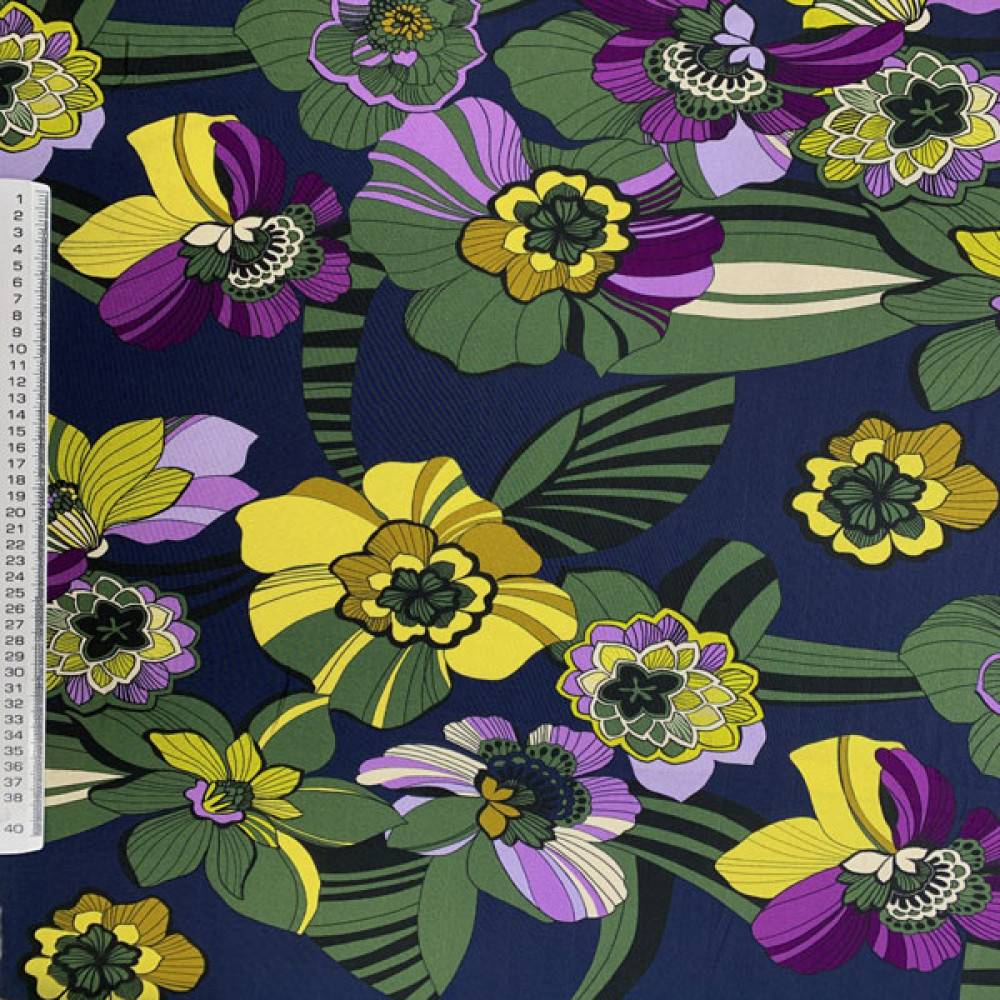Image resolution: width=1000 pixels, height=1000 pixels.
Task: Select the number 40 on the ruler
Action: click(15, 828)
